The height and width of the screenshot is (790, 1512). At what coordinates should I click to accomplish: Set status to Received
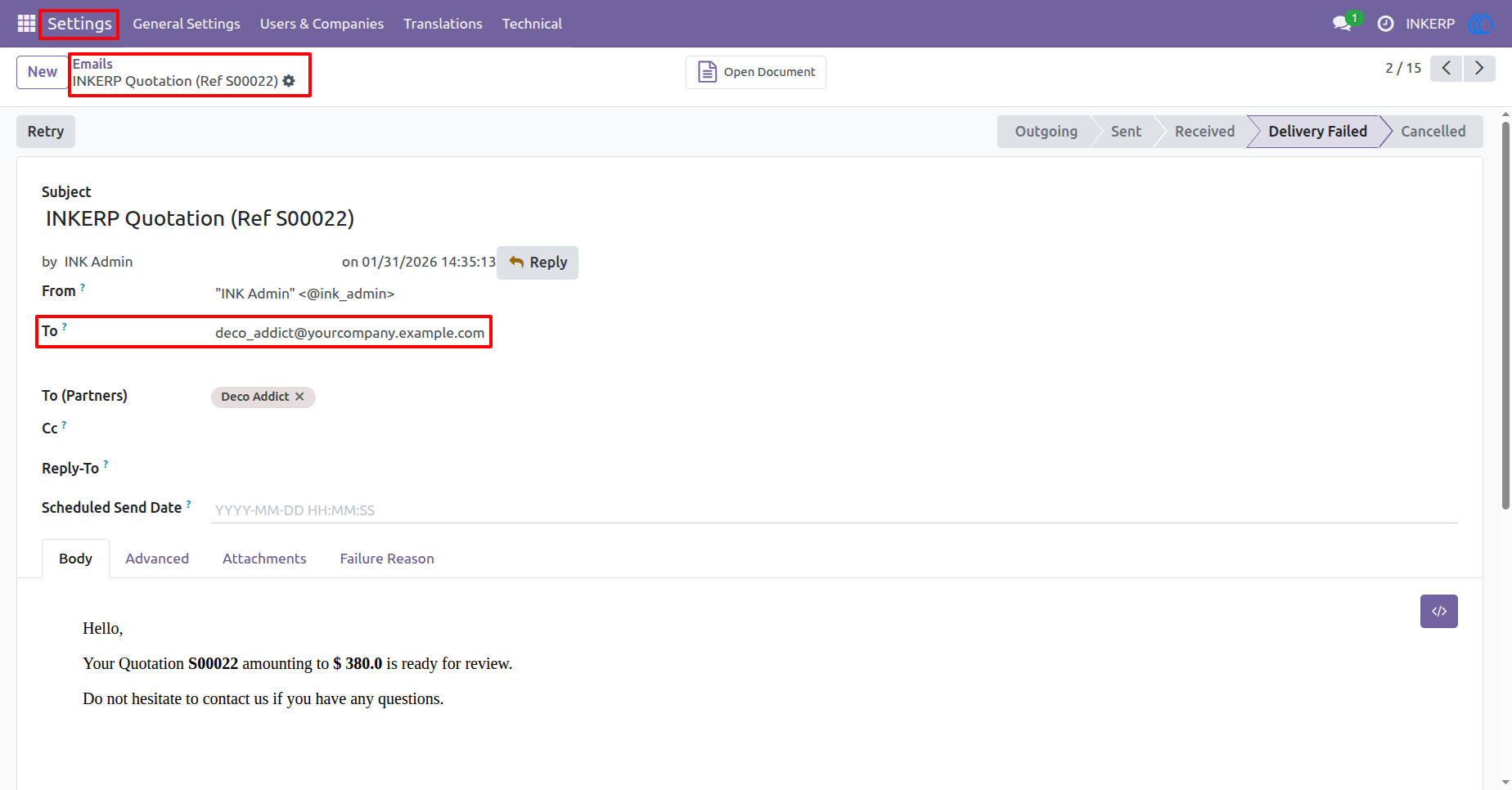click(x=1204, y=132)
